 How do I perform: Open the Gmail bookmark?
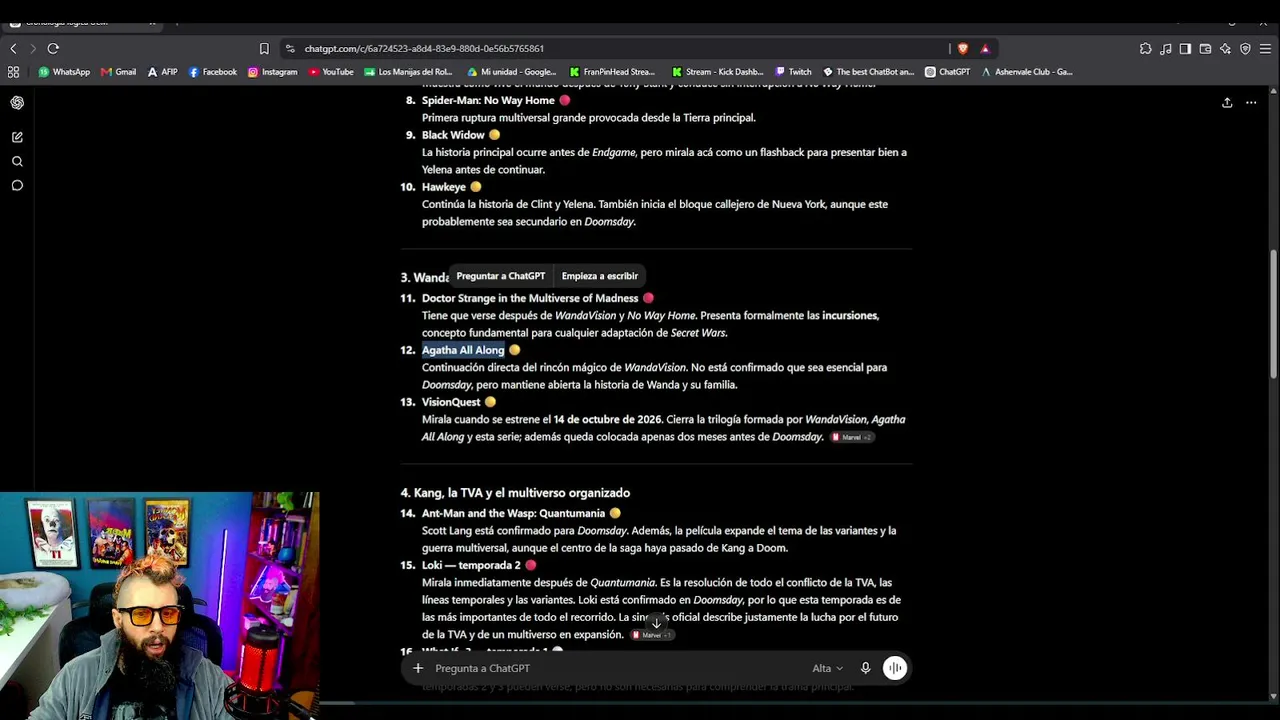[119, 72]
